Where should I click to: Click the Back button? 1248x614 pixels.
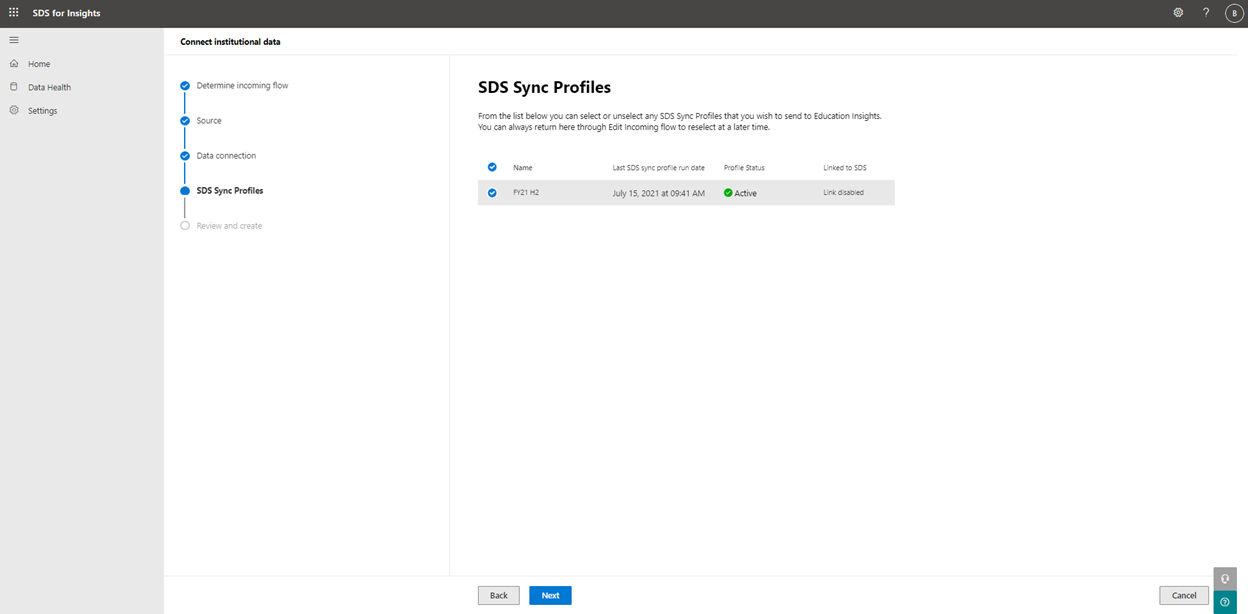[x=499, y=595]
